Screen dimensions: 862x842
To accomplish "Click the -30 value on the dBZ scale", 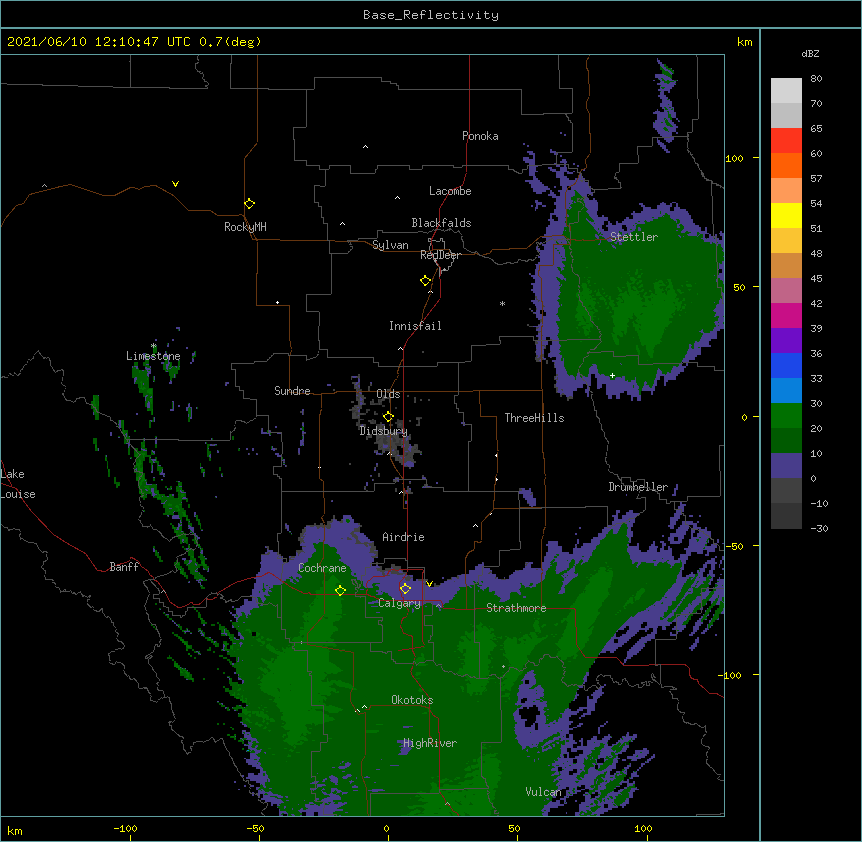I will [819, 529].
